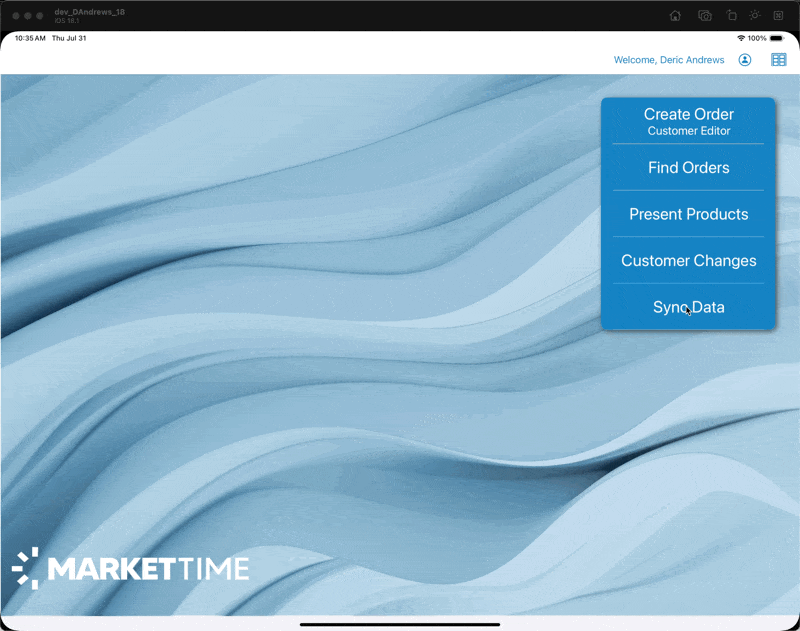Open the grid layout icon at top right
The height and width of the screenshot is (631, 800).
[x=779, y=60]
